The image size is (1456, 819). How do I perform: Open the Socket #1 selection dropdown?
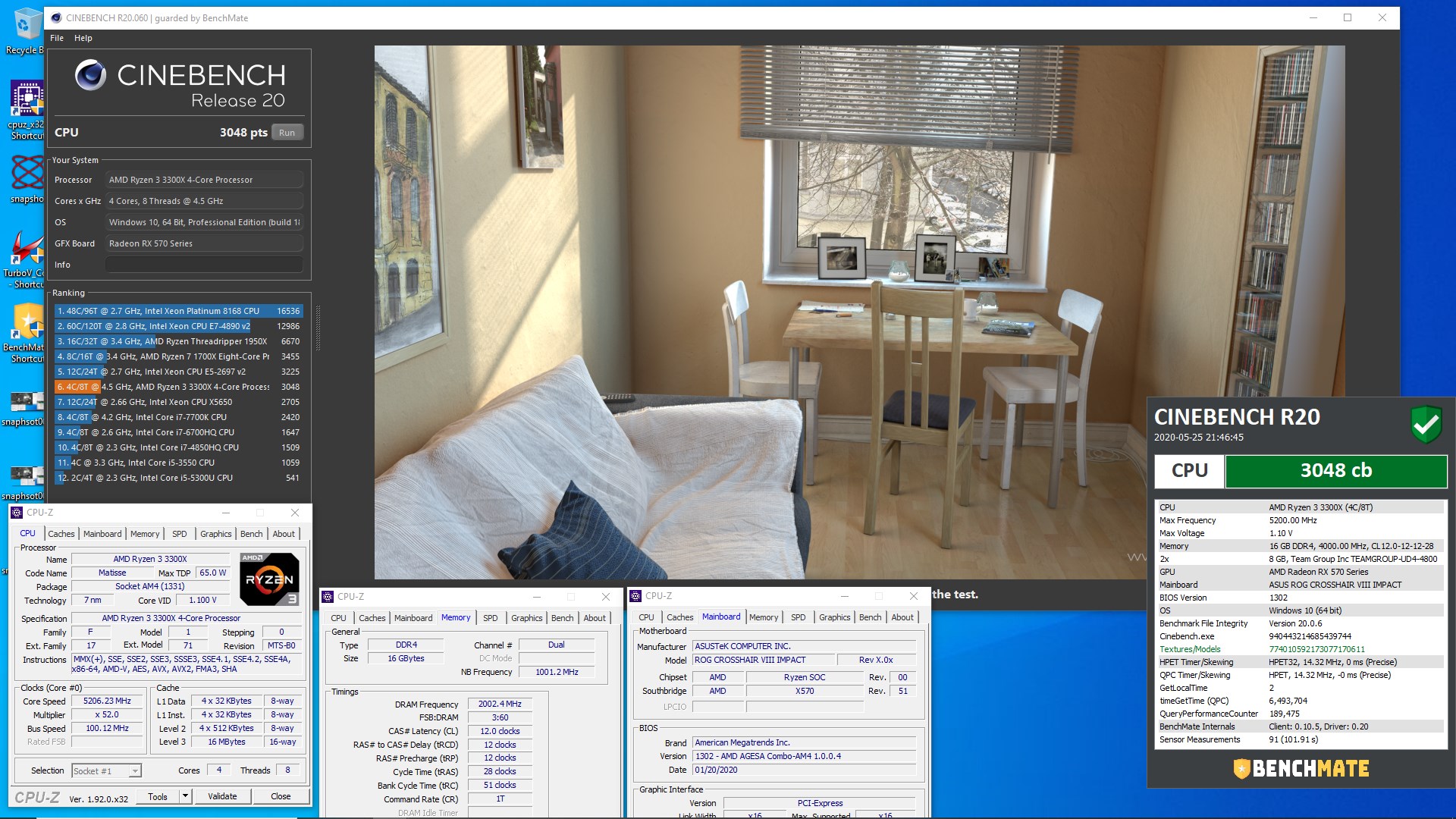(106, 771)
